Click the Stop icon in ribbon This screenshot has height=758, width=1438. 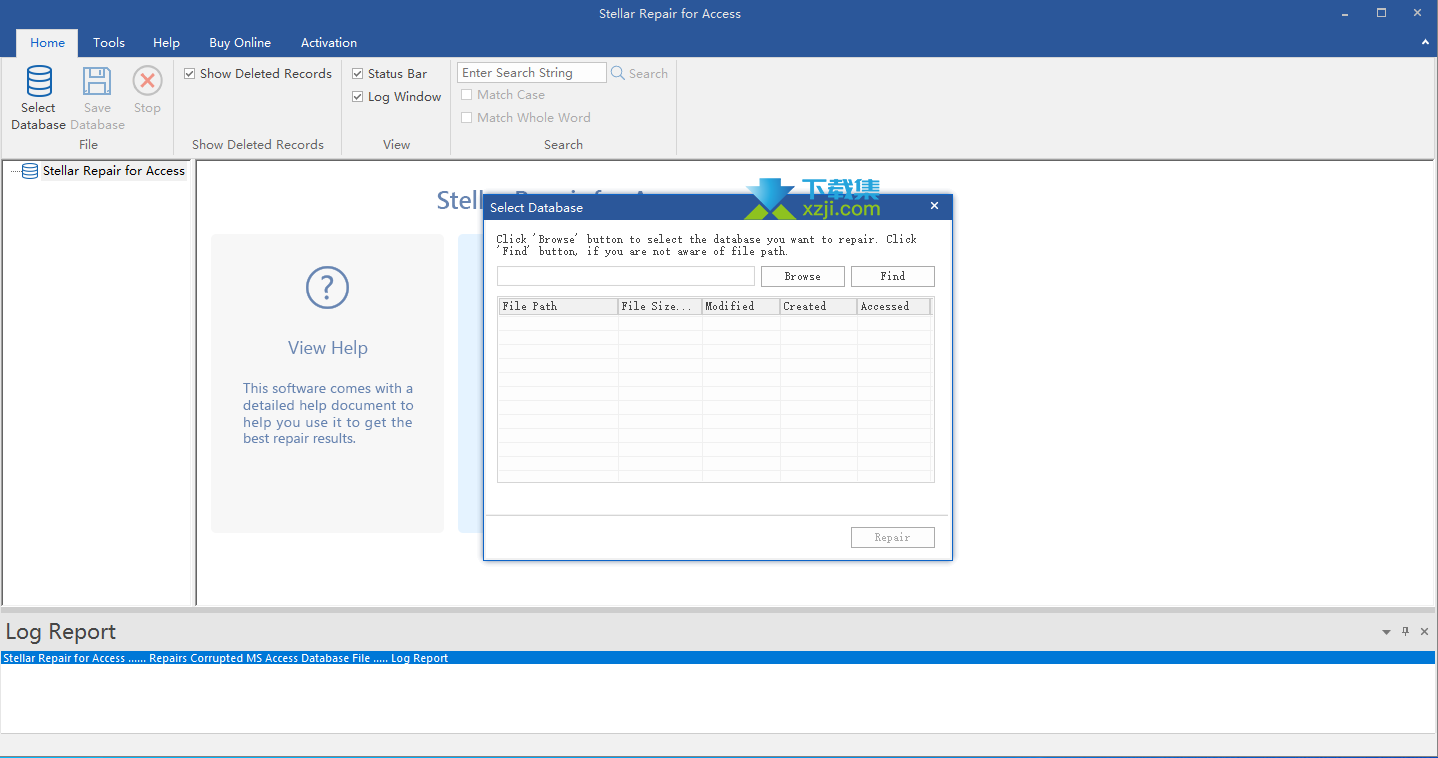(147, 81)
